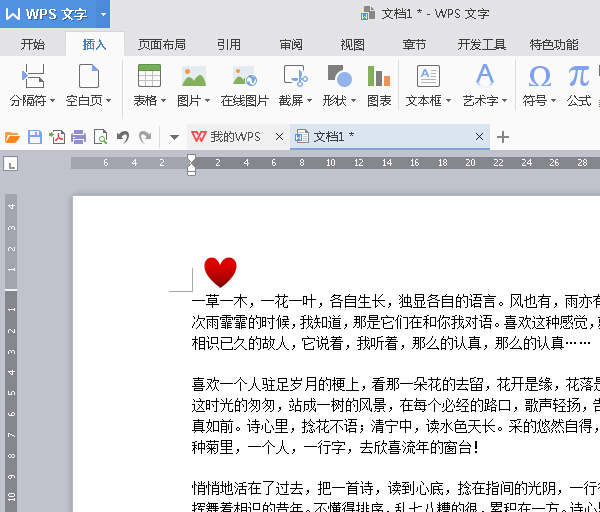Switch to the 页面布局 ribbon tab

pos(161,45)
